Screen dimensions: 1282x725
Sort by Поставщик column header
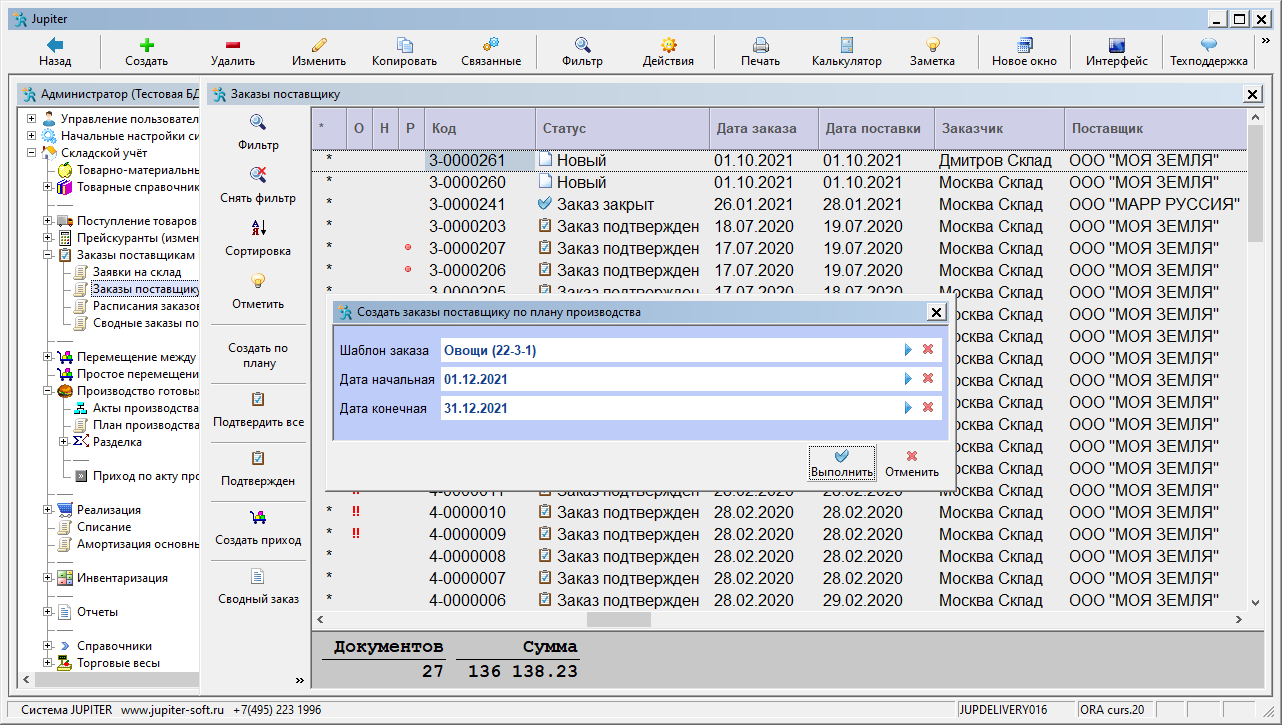tap(1155, 128)
